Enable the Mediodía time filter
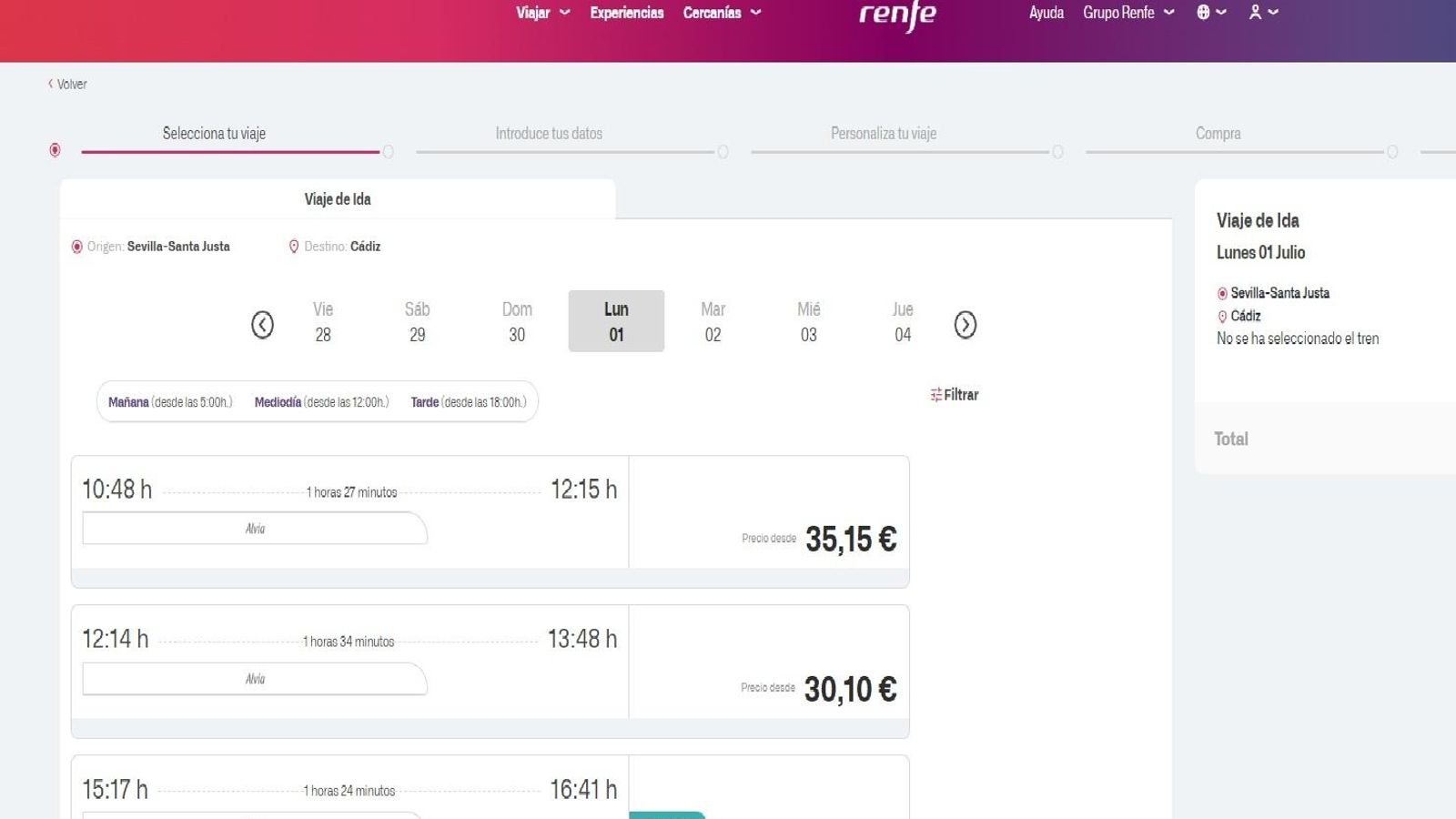The image size is (1456, 819). 279,401
